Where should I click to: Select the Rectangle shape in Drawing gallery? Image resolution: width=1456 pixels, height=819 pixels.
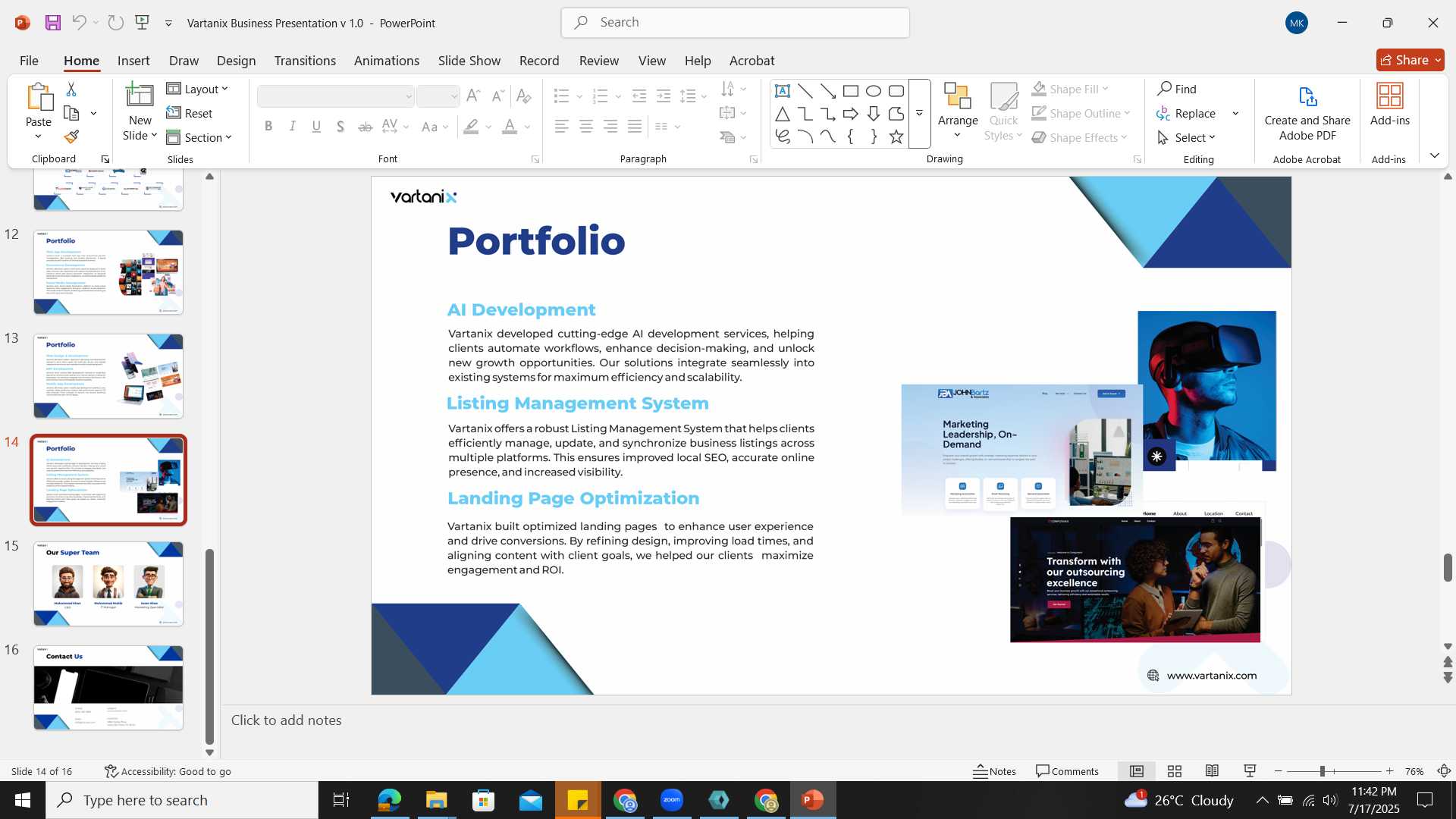(x=851, y=91)
